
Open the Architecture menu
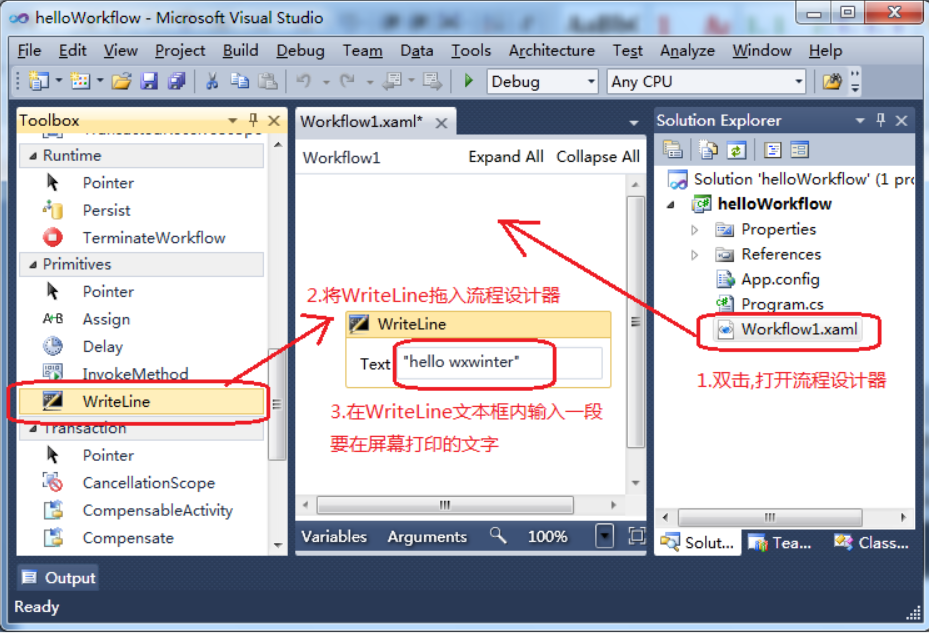pos(552,51)
